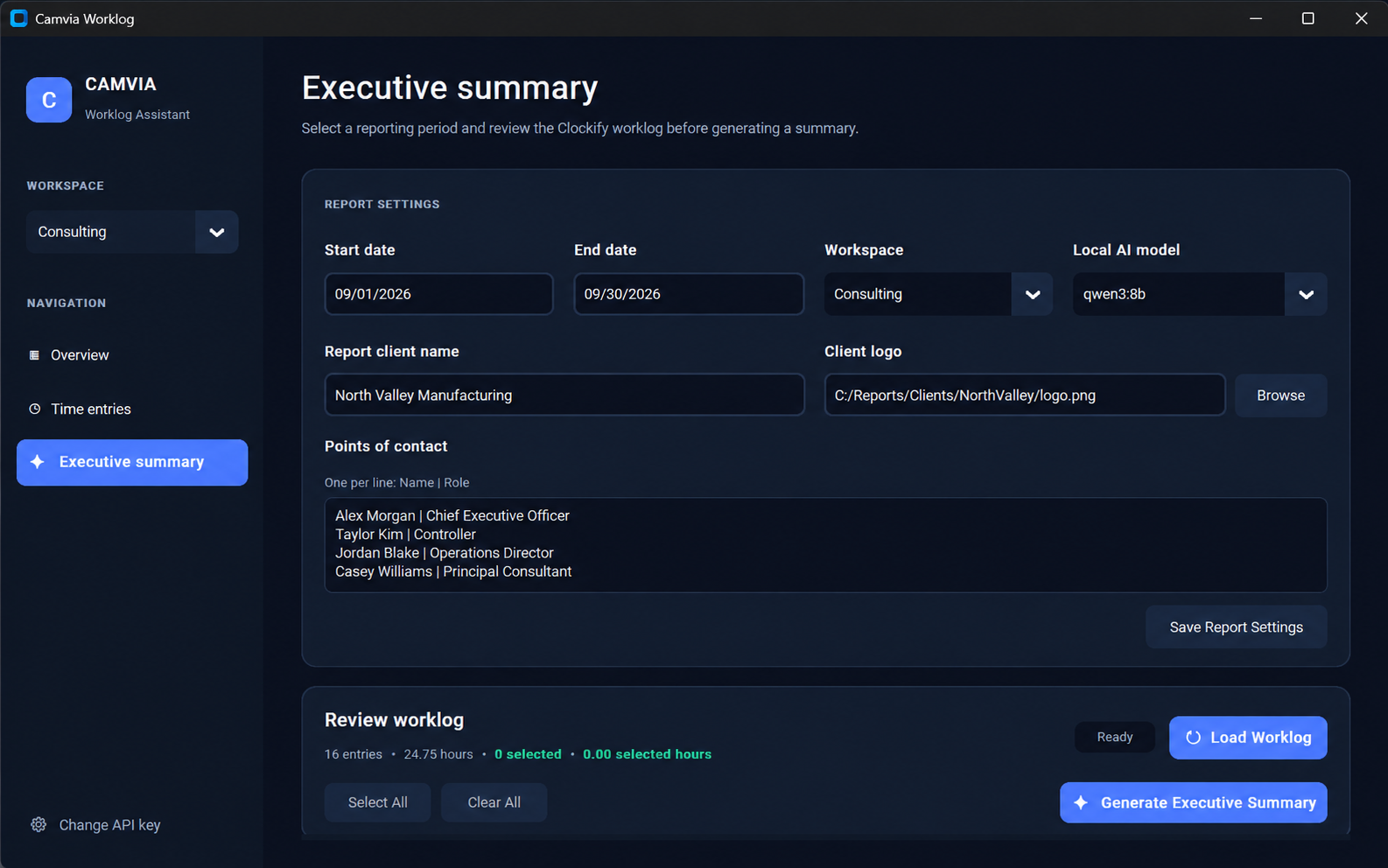
Task: Click the Executive summary sparkle icon in sidebar
Action: (37, 462)
